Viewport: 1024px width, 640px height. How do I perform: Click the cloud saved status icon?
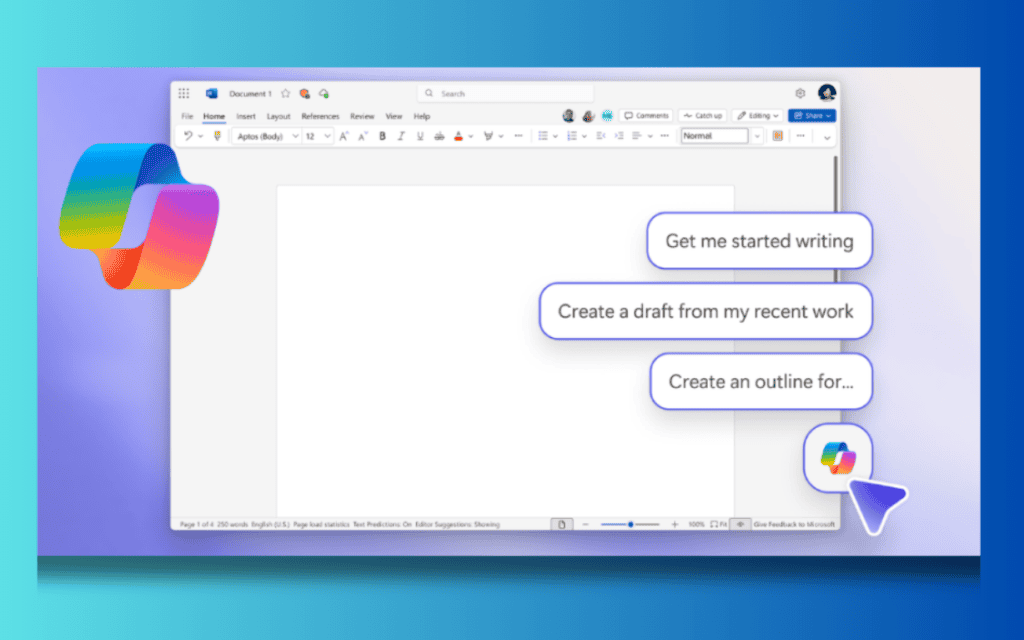tap(324, 93)
